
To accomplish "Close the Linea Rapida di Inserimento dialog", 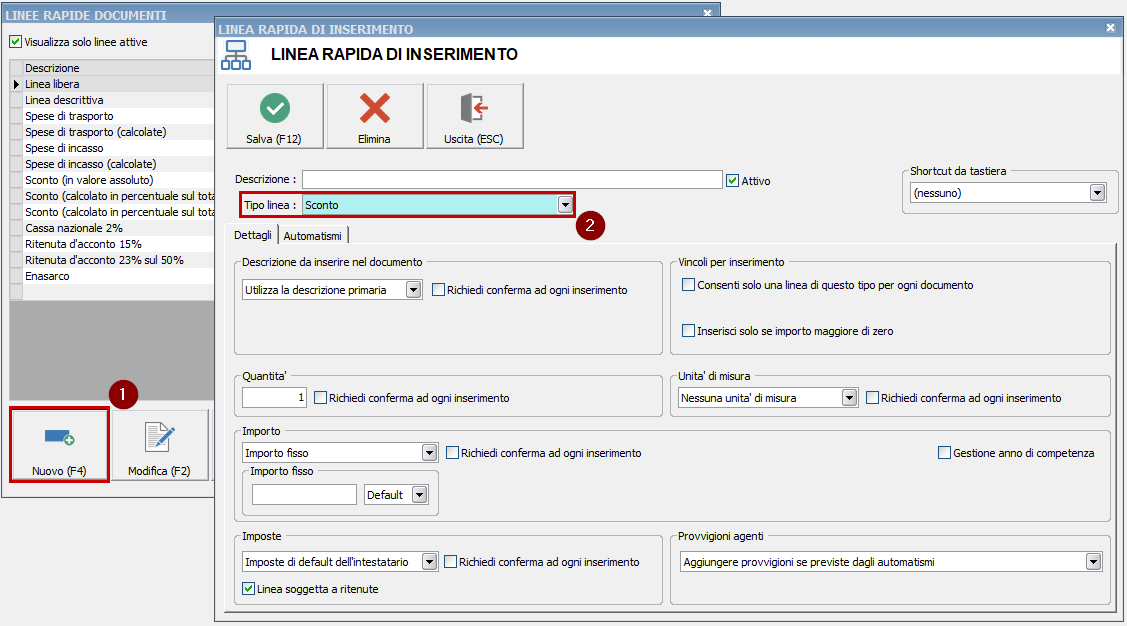I will 1110,29.
